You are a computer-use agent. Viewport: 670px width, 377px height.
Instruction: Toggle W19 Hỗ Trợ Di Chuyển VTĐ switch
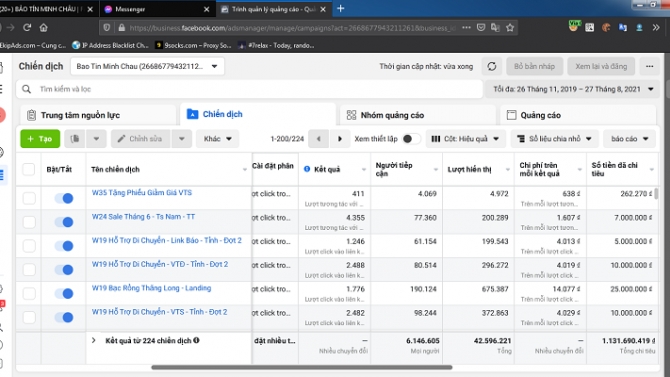click(64, 270)
